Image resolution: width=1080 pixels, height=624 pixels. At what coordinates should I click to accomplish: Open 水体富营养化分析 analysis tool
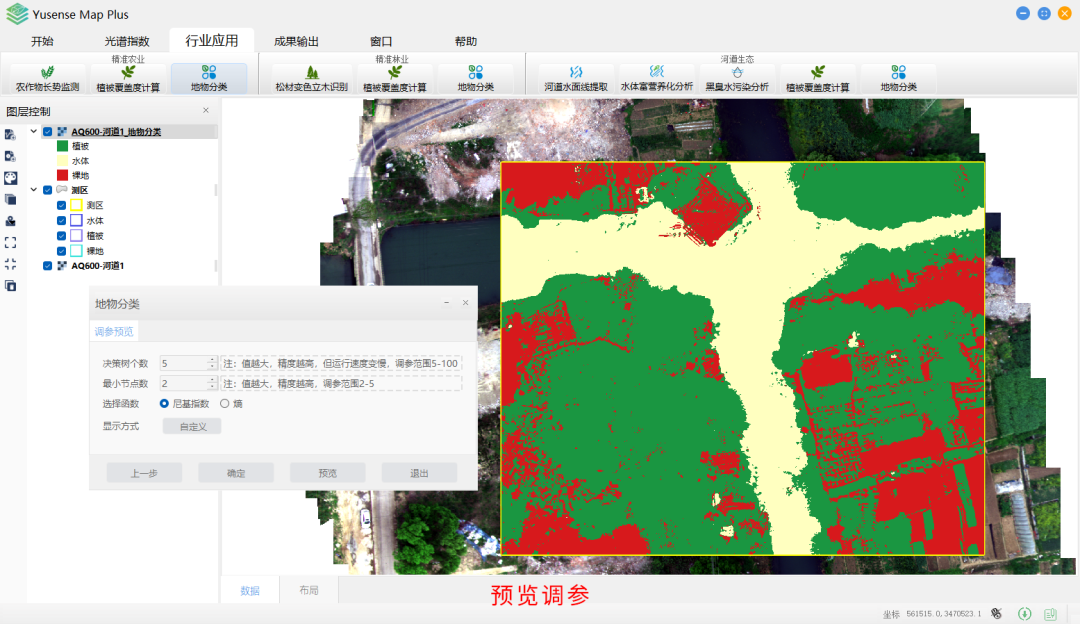[656, 79]
